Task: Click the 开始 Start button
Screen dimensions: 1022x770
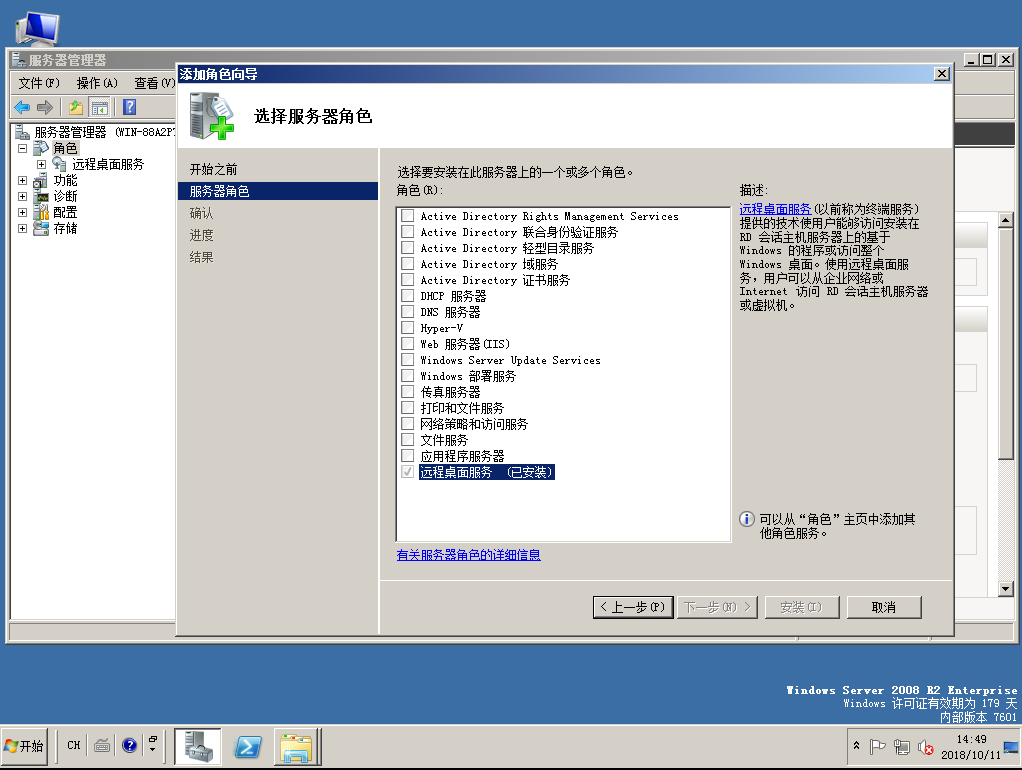Action: click(24, 746)
